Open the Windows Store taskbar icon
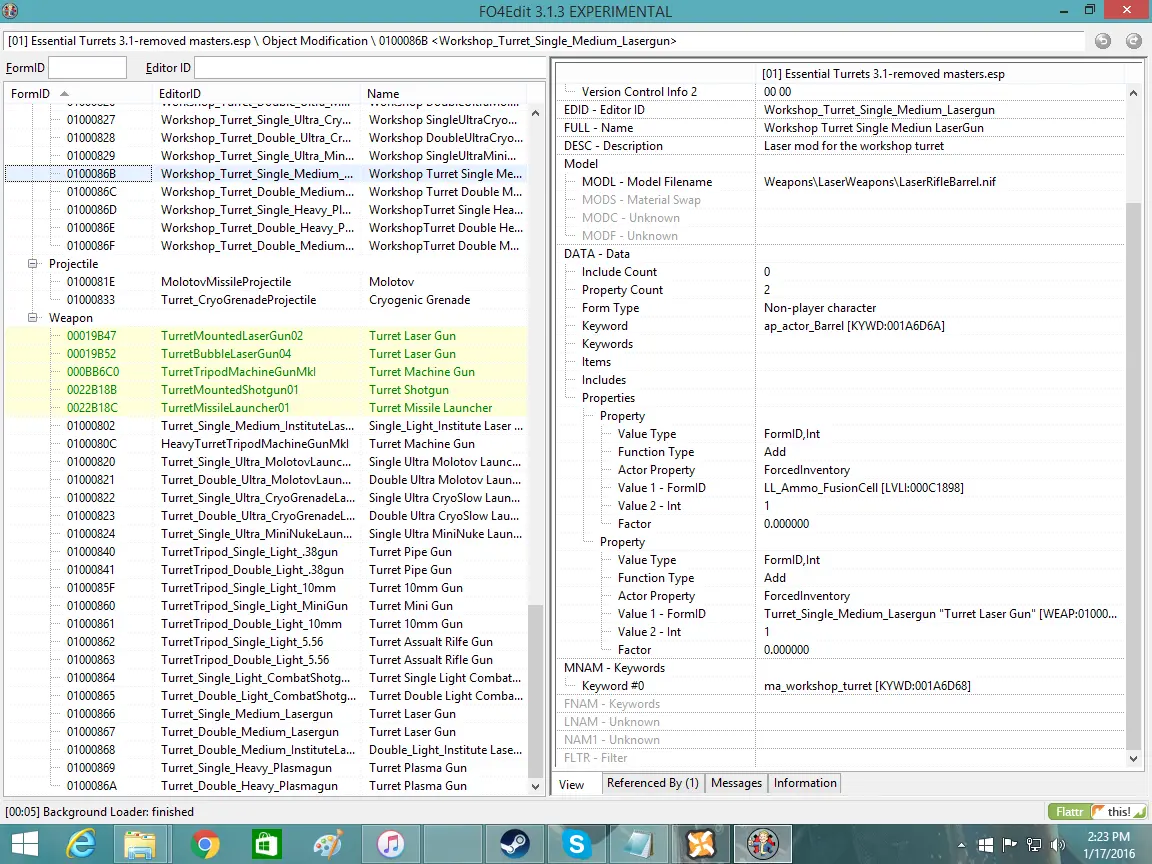This screenshot has height=864, width=1152. [266, 844]
